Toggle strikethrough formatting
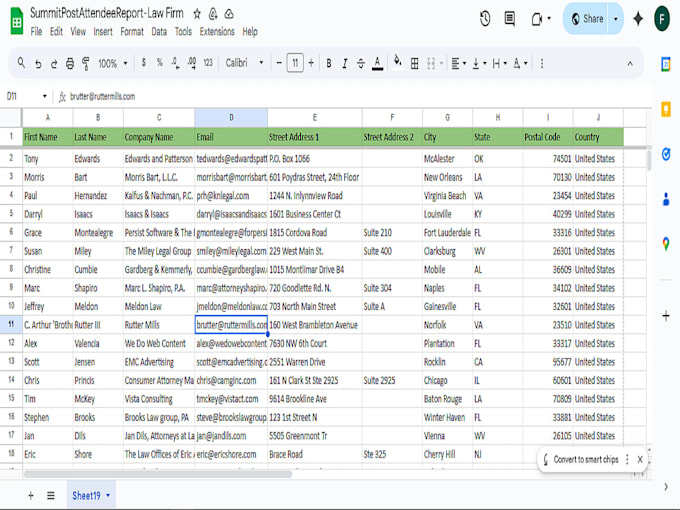 [x=361, y=64]
